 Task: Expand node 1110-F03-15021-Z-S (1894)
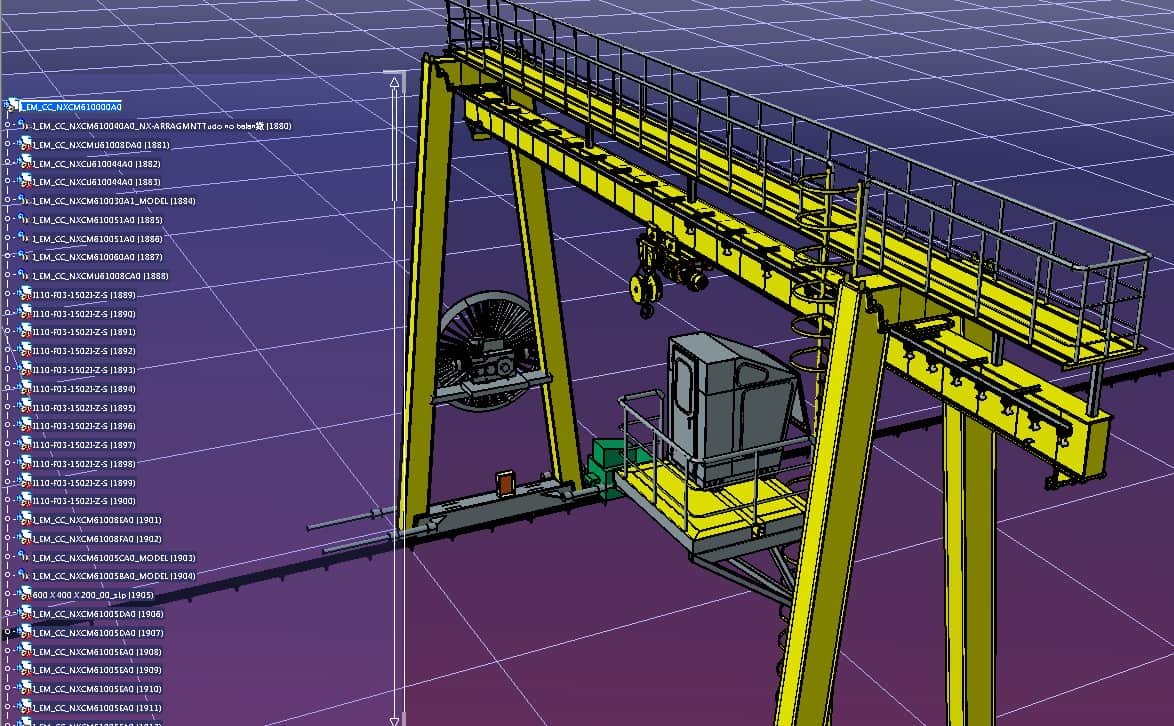click(x=7, y=388)
